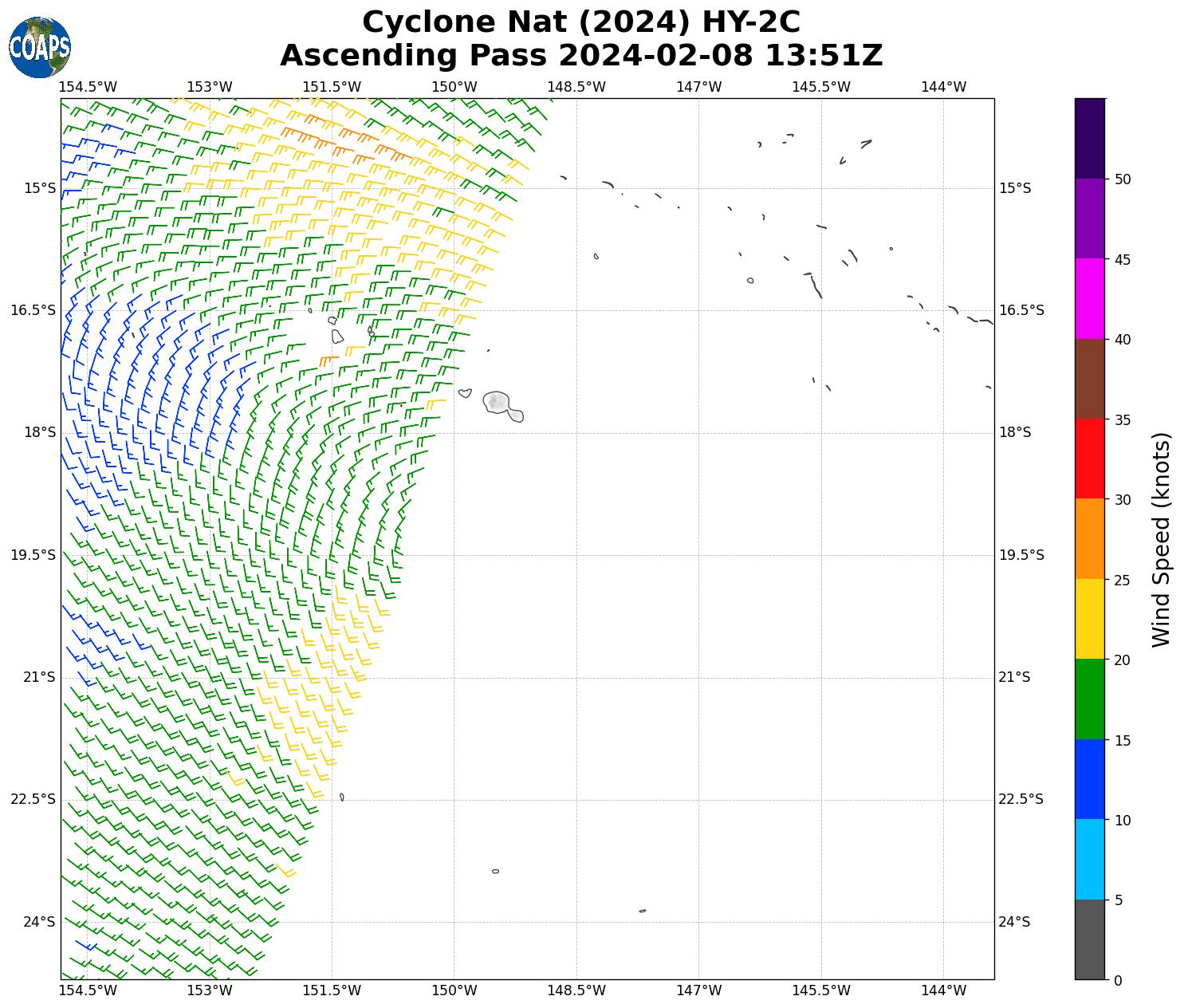Select the magenta 40-45 knots colorbar segment
1184x1008 pixels.
tap(1089, 298)
